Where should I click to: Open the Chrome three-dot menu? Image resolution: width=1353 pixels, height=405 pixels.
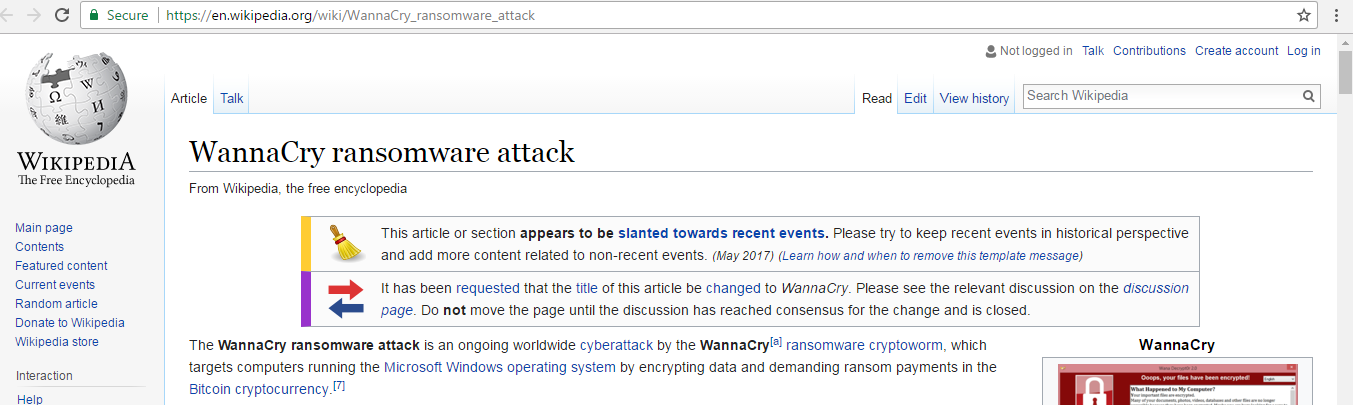pyautogui.click(x=1336, y=15)
